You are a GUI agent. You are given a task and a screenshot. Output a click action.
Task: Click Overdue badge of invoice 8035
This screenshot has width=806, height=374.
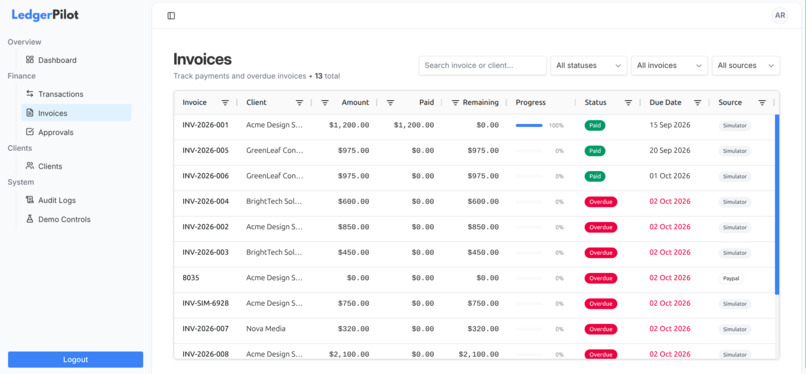click(601, 278)
